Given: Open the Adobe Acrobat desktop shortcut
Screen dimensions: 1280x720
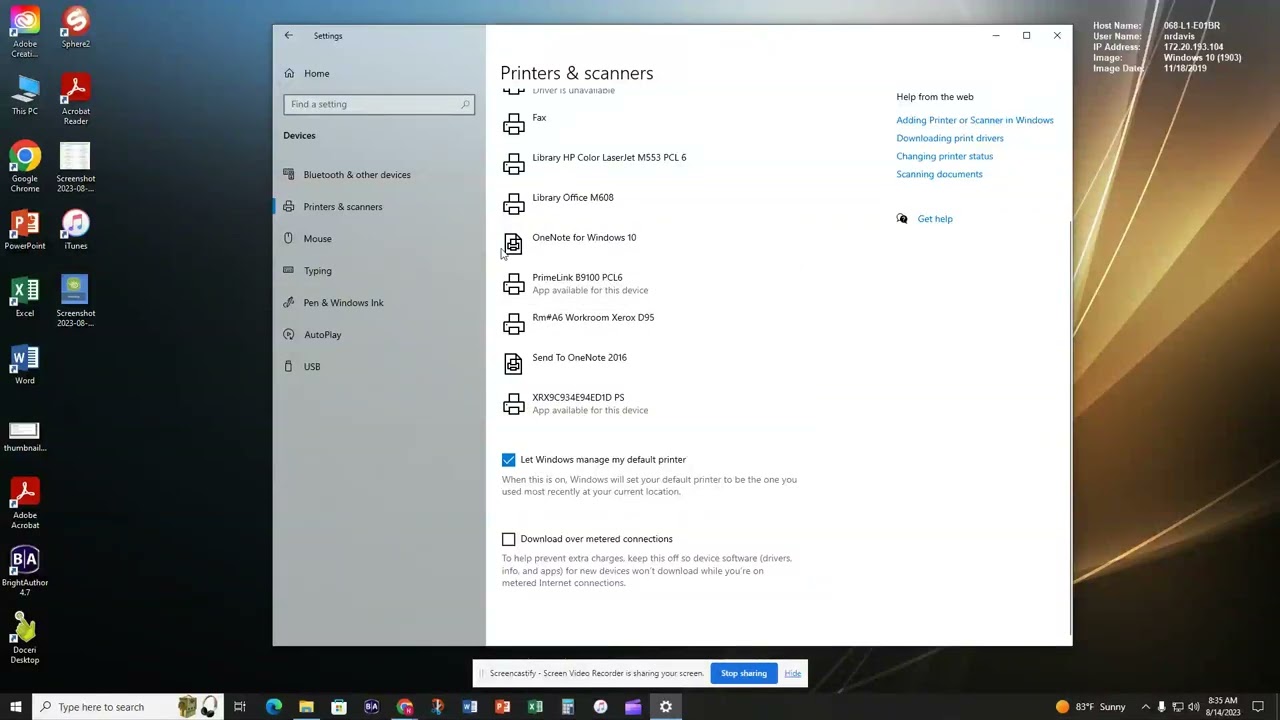Looking at the screenshot, I should (x=25, y=504).
